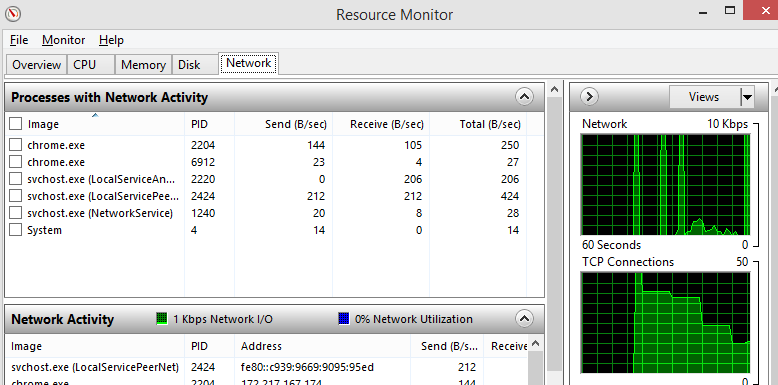Check the chrome.exe PID 6912 checkbox
Screen dimensions: 778x385
16,162
